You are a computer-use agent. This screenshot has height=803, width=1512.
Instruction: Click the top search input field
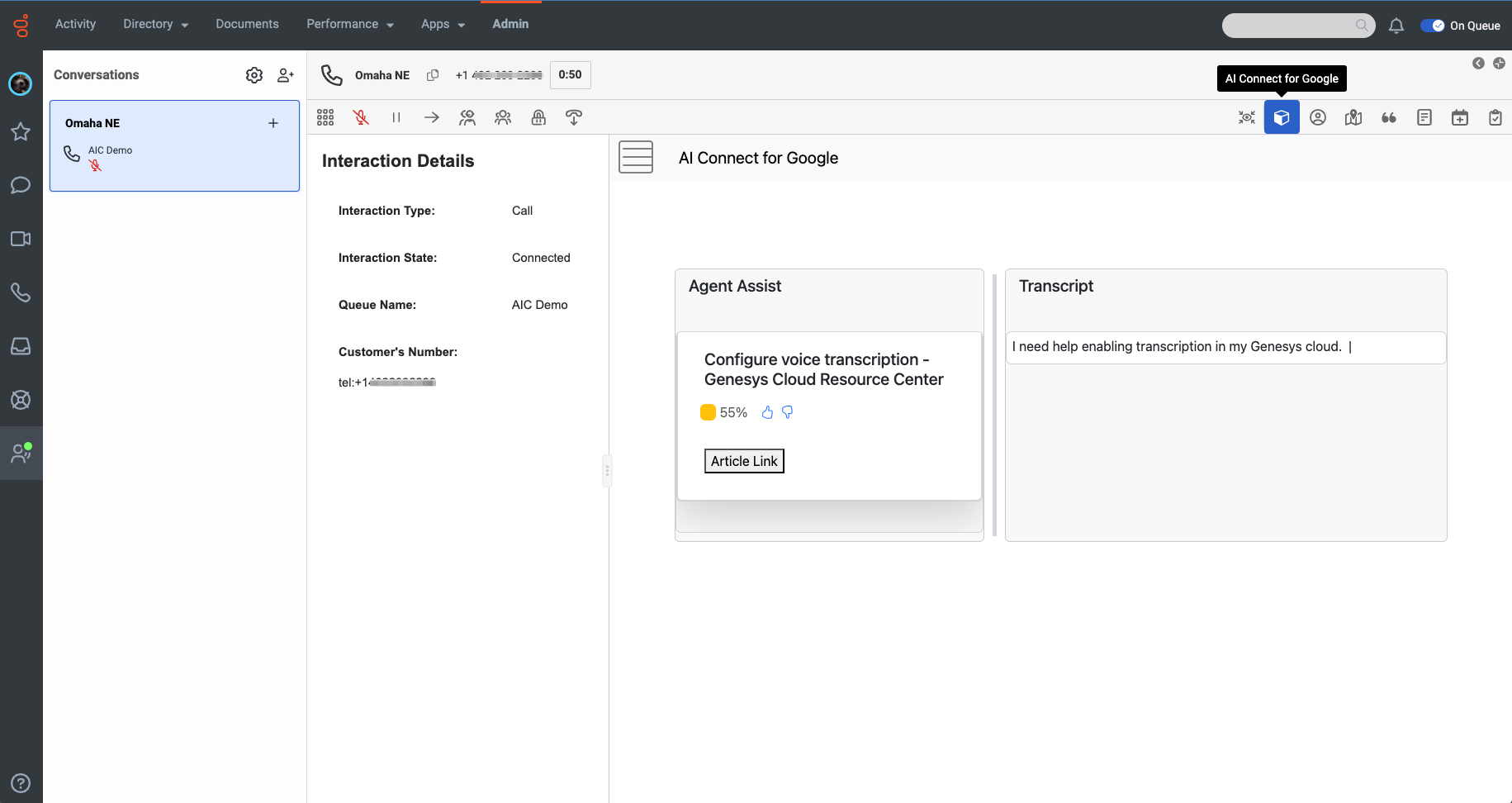point(1290,26)
